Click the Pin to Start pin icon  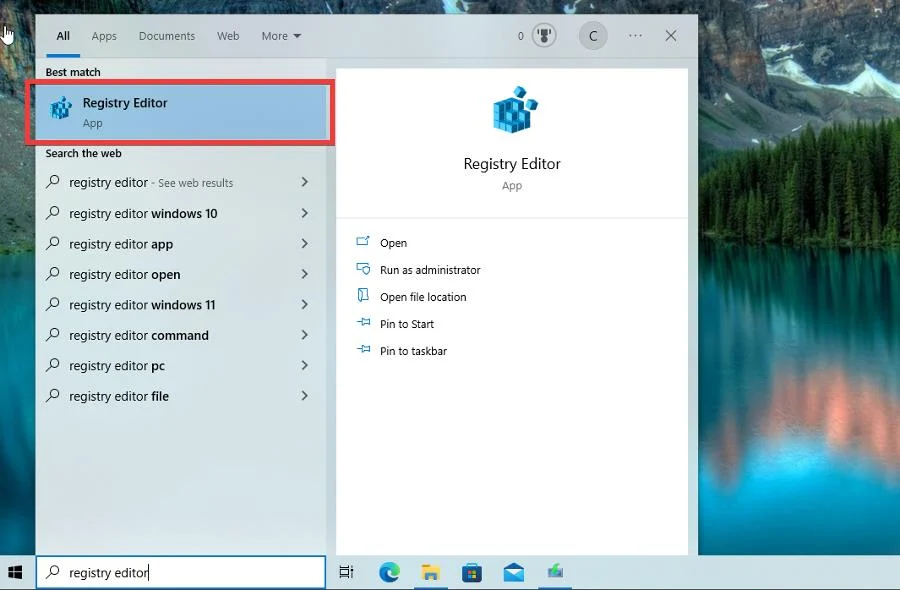[x=363, y=323]
